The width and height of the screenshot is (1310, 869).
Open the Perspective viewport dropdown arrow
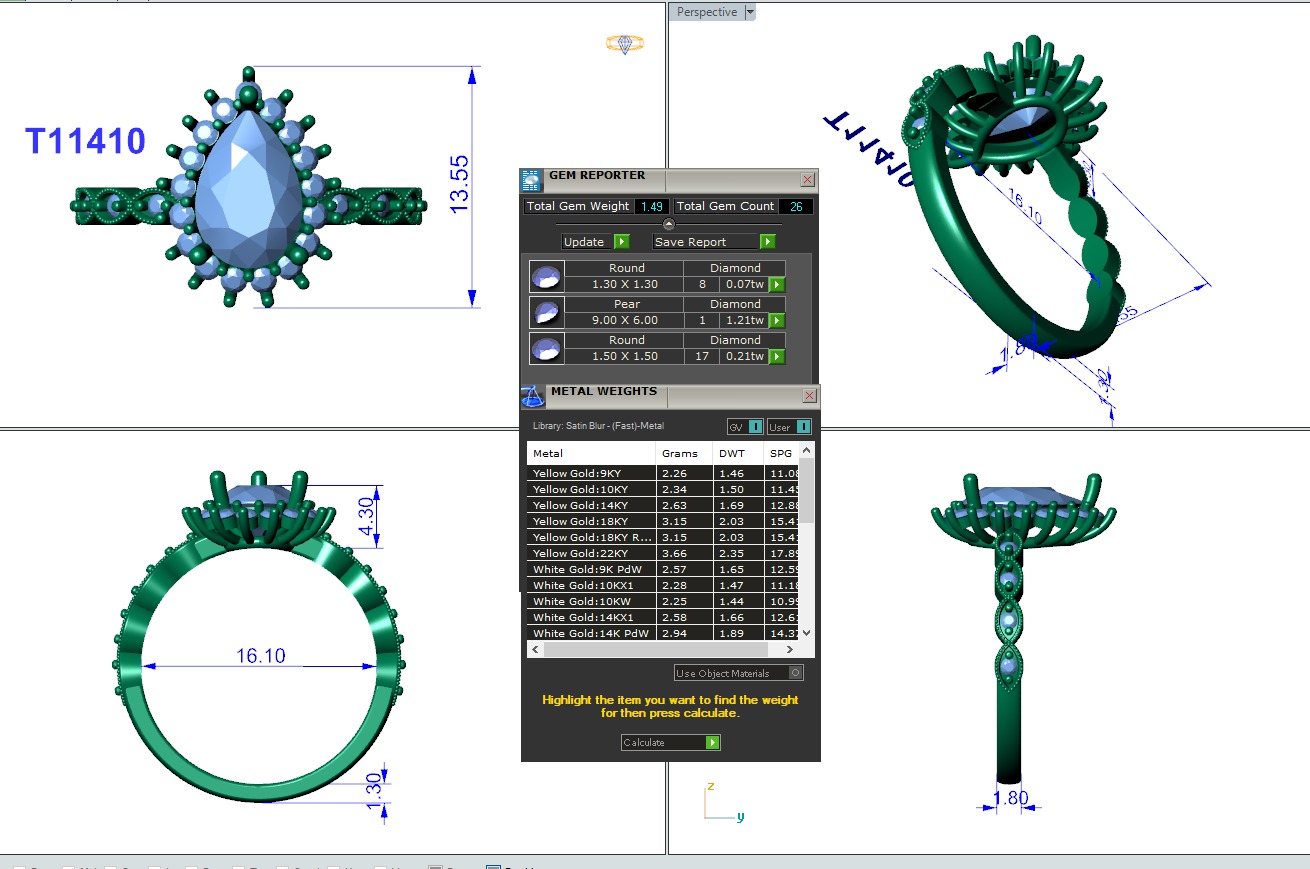[750, 12]
